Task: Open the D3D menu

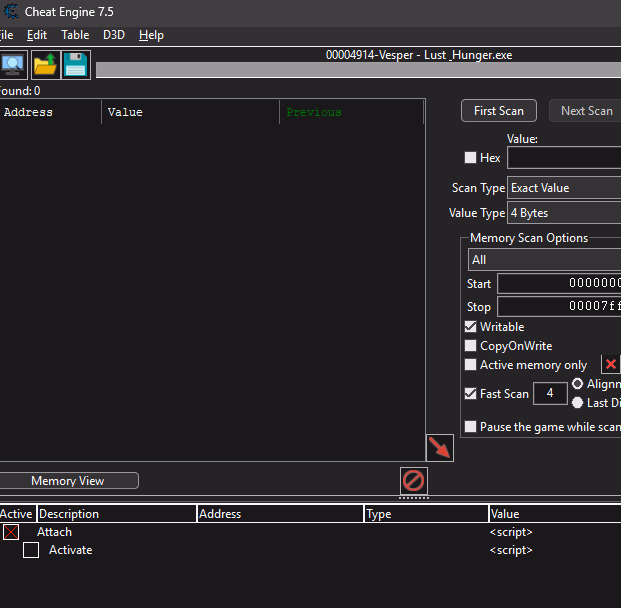Action: tap(113, 35)
